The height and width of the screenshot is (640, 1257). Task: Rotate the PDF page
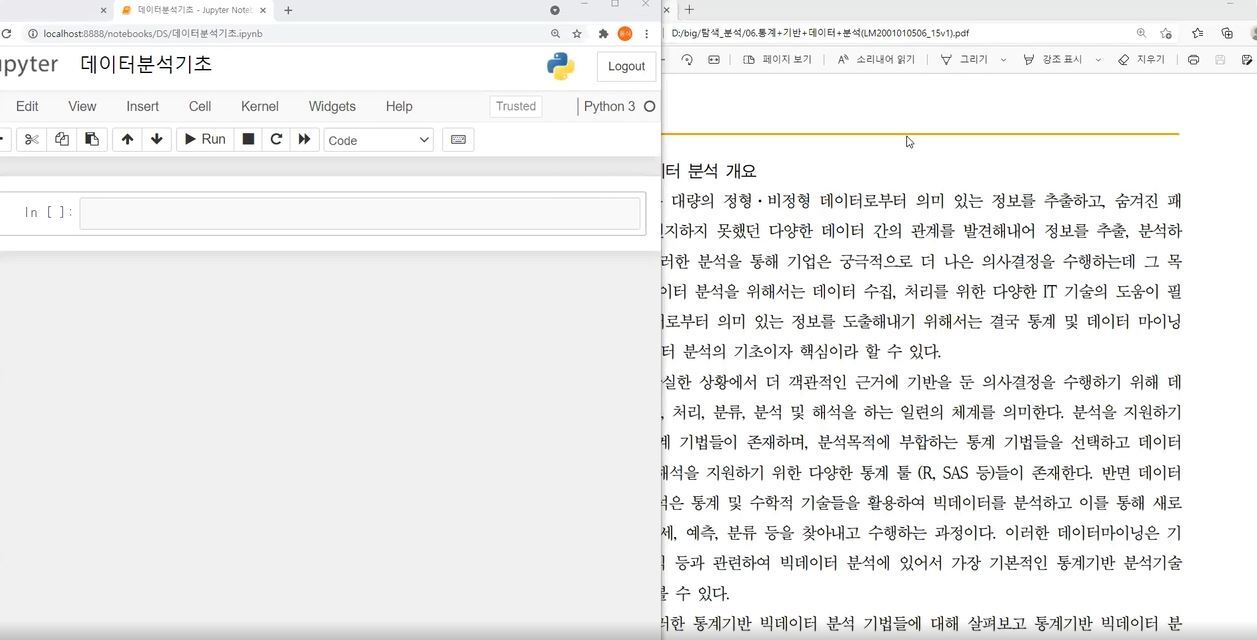(x=687, y=60)
